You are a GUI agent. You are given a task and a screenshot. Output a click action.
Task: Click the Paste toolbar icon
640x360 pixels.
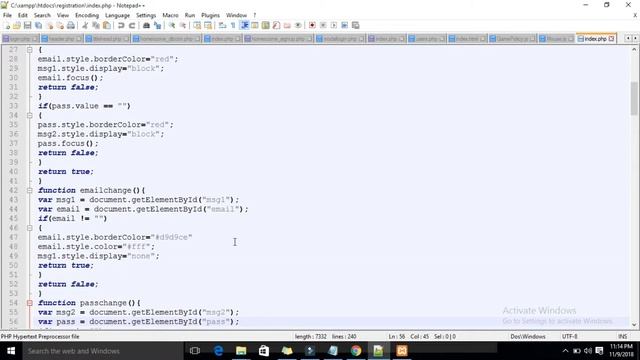[x=107, y=25]
